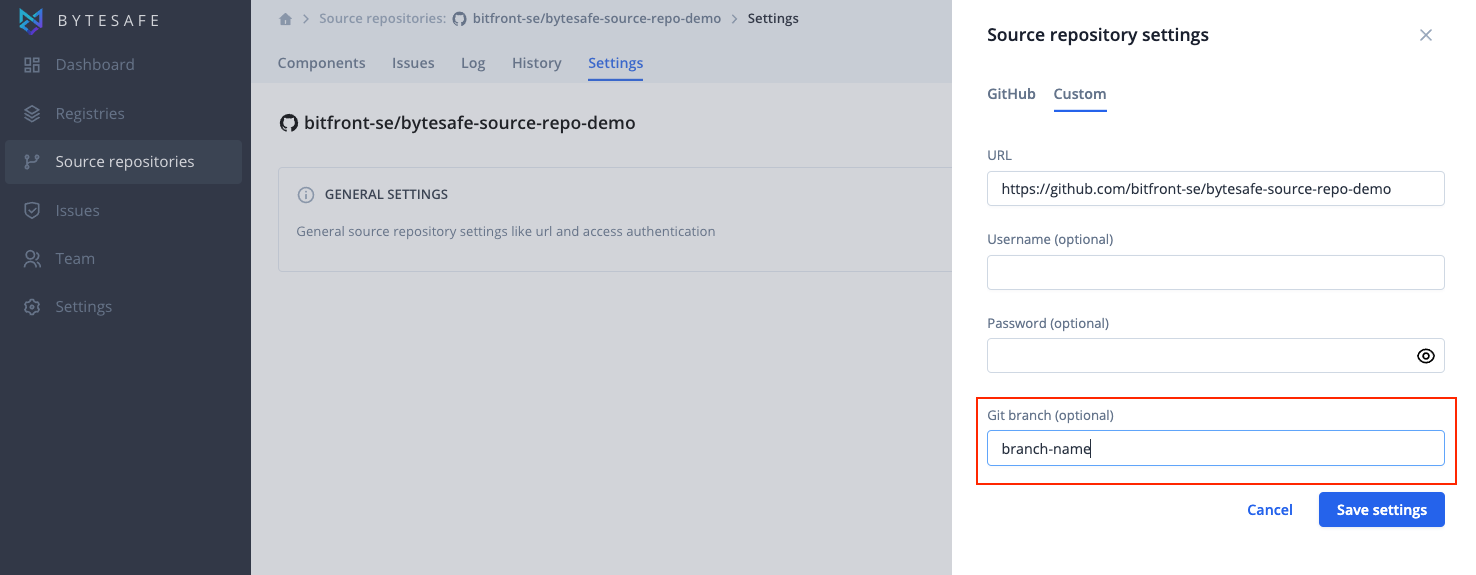Click Save settings button
The height and width of the screenshot is (575, 1476).
pos(1382,510)
